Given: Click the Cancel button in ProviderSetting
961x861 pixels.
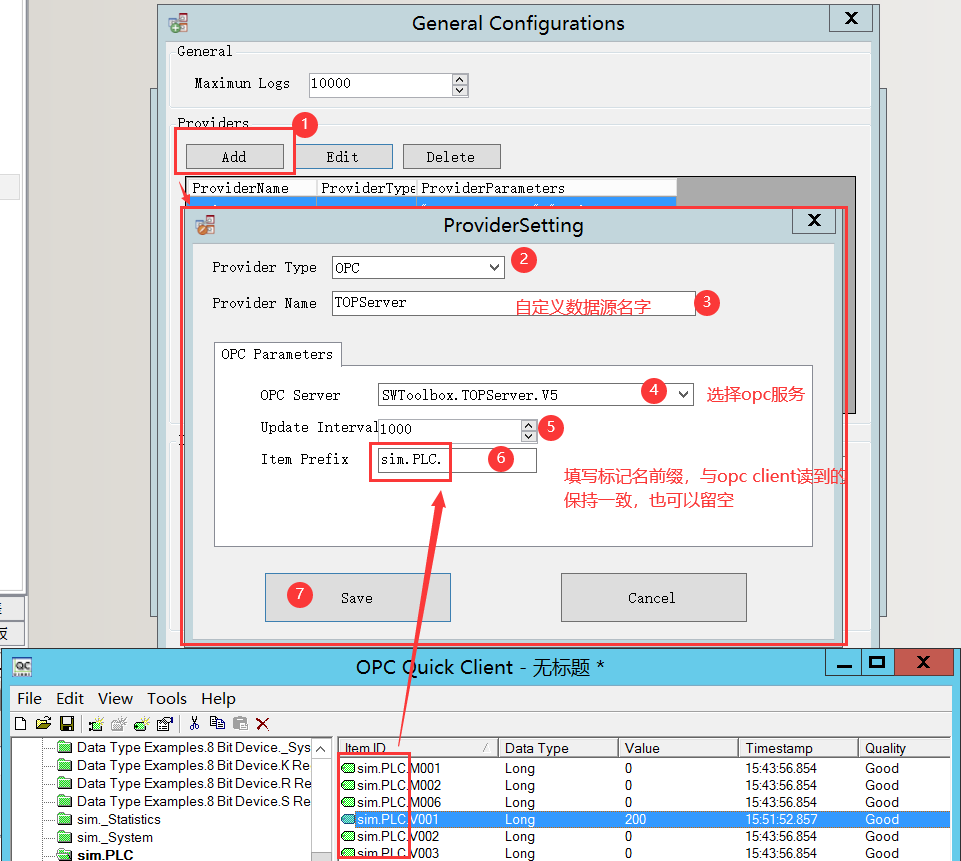Looking at the screenshot, I should tap(652, 598).
